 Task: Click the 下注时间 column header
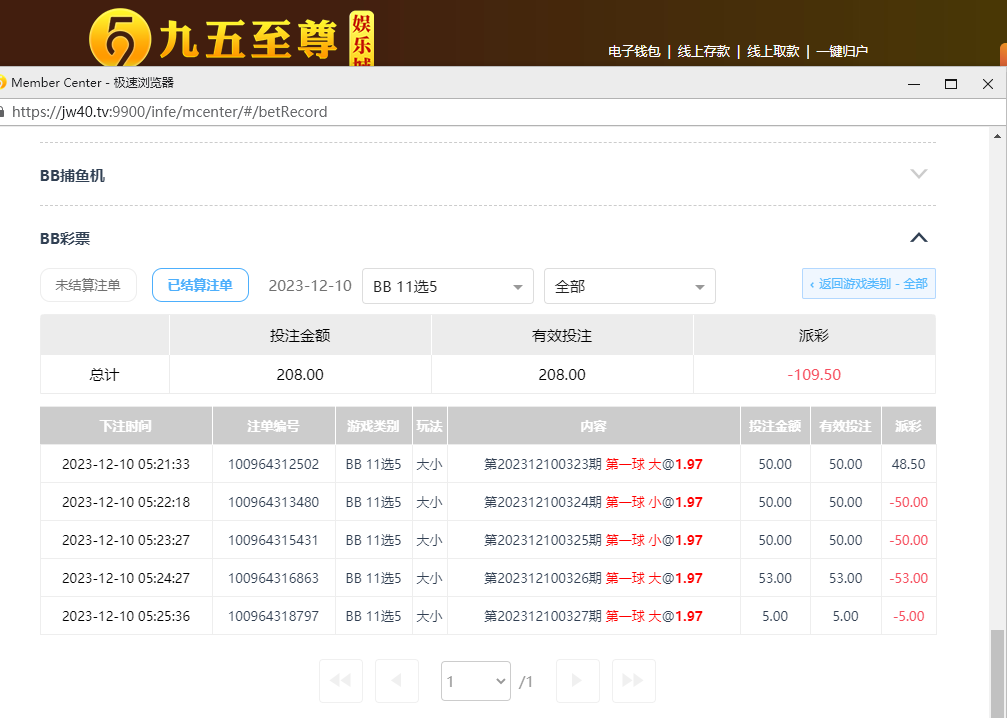126,426
